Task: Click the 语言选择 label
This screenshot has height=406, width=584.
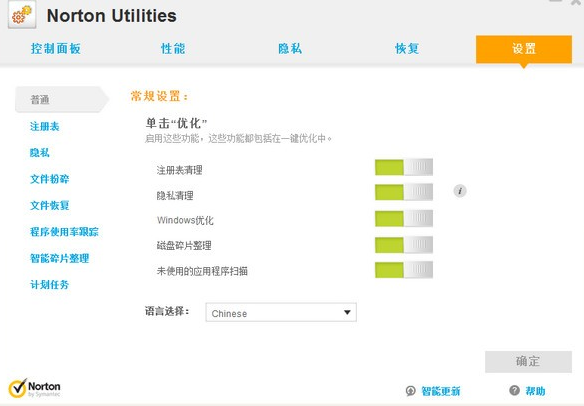Action: [x=167, y=311]
